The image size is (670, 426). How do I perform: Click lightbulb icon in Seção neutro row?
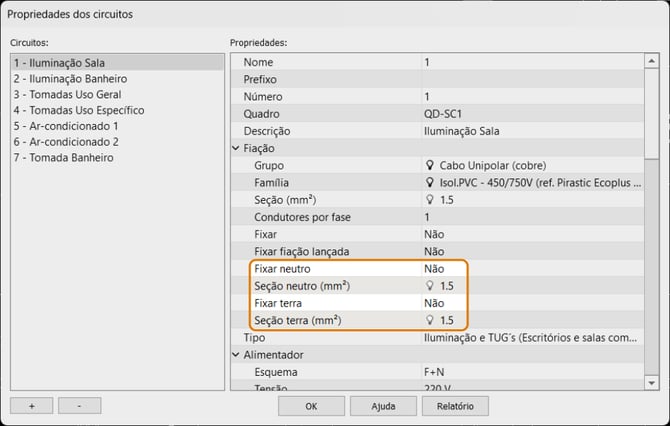coord(430,286)
